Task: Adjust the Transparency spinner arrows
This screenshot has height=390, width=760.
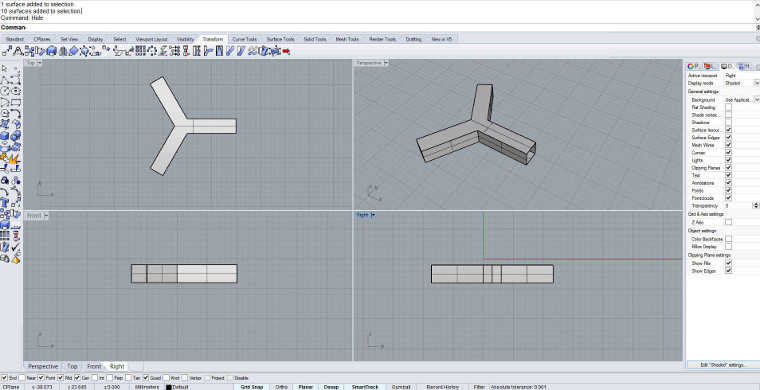Action: tap(756, 206)
